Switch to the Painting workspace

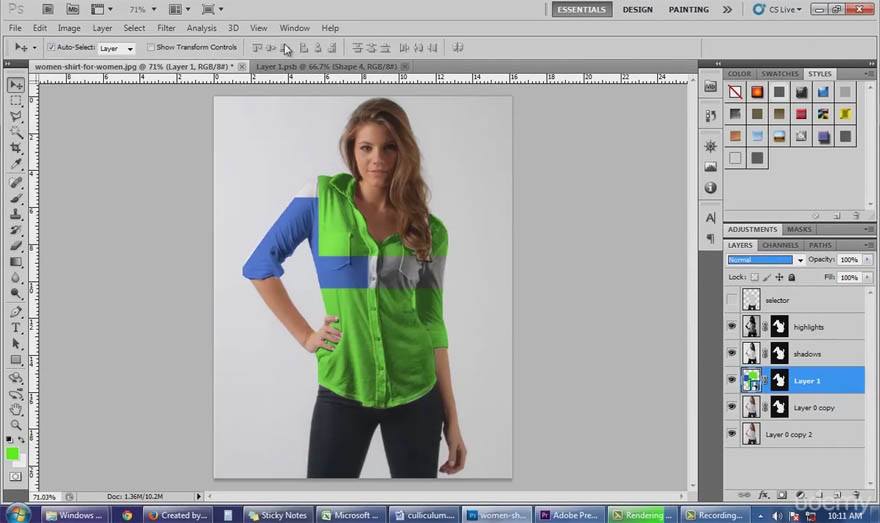pyautogui.click(x=689, y=10)
